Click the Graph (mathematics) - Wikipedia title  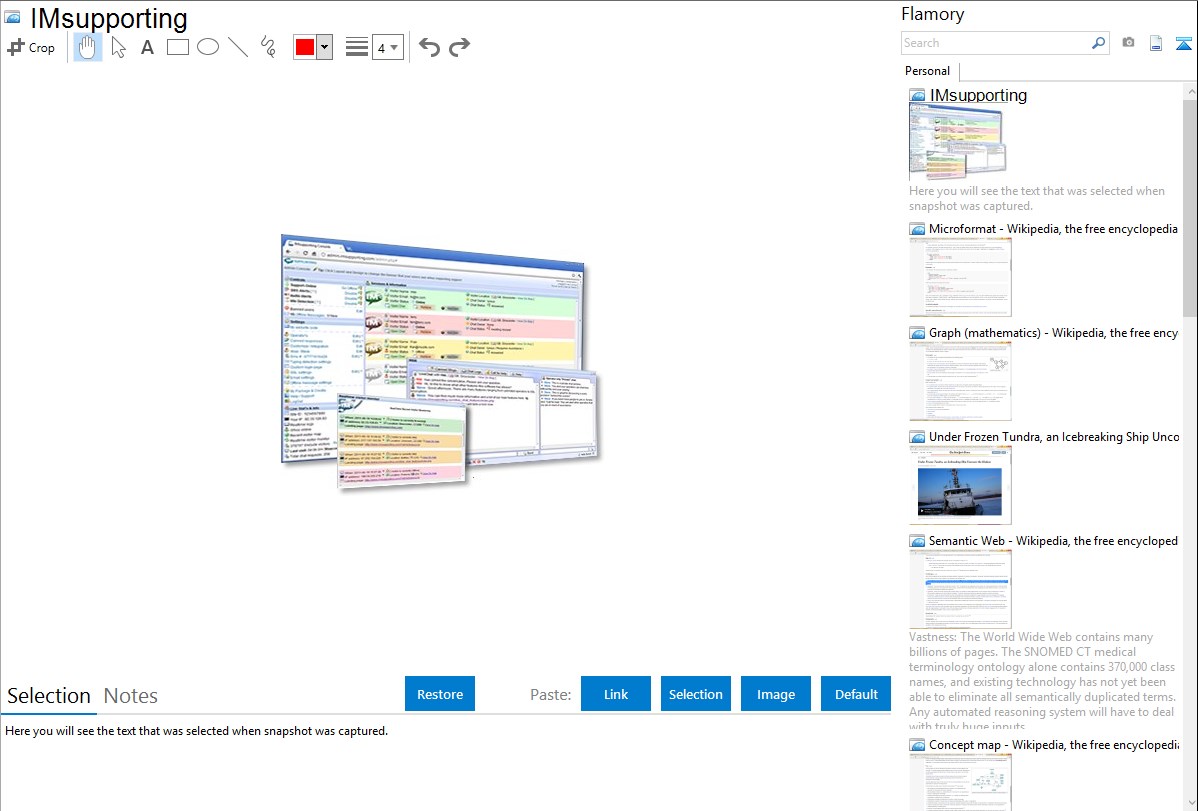[1053, 333]
